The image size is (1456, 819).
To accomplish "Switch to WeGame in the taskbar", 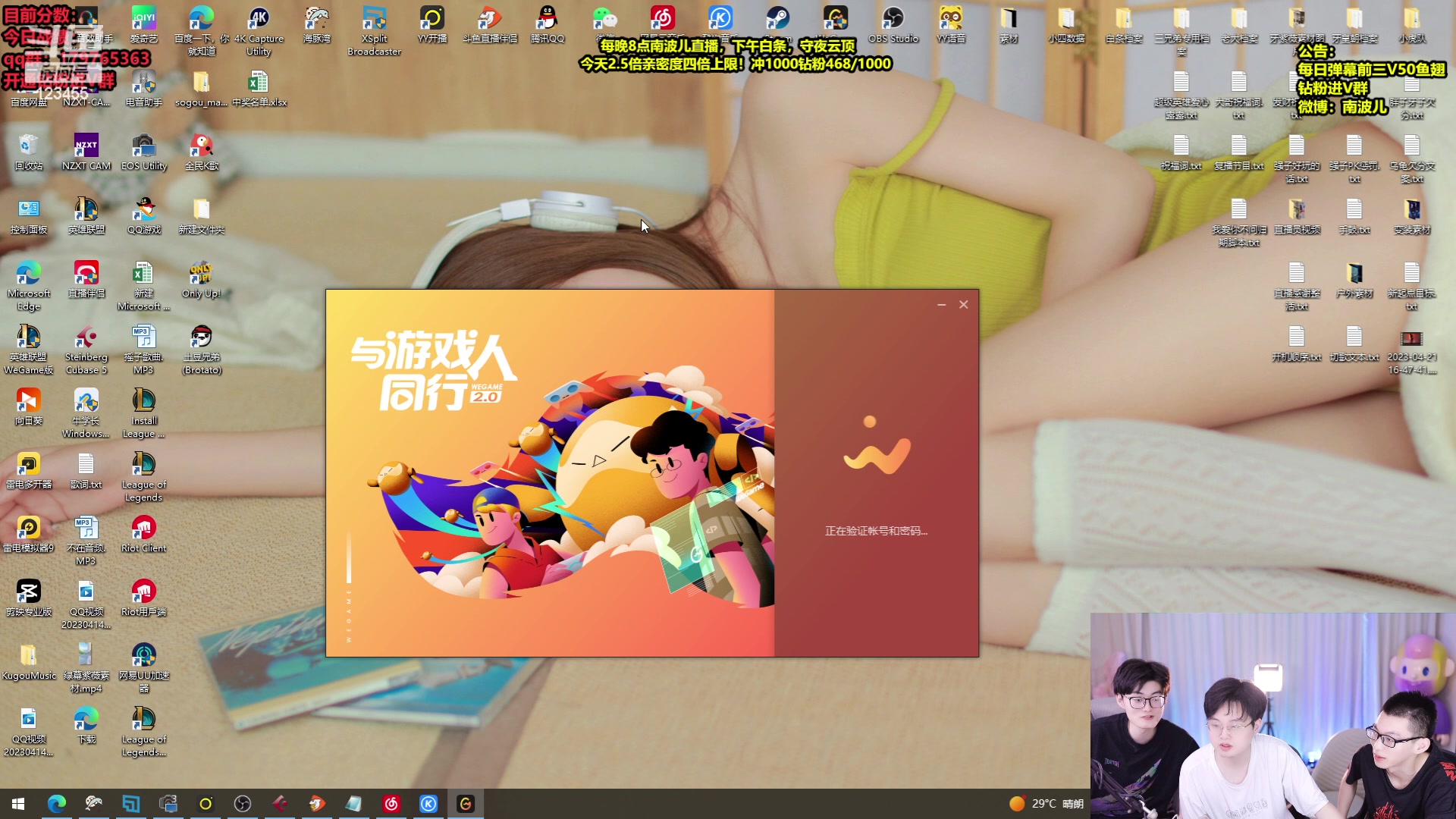I will [466, 803].
